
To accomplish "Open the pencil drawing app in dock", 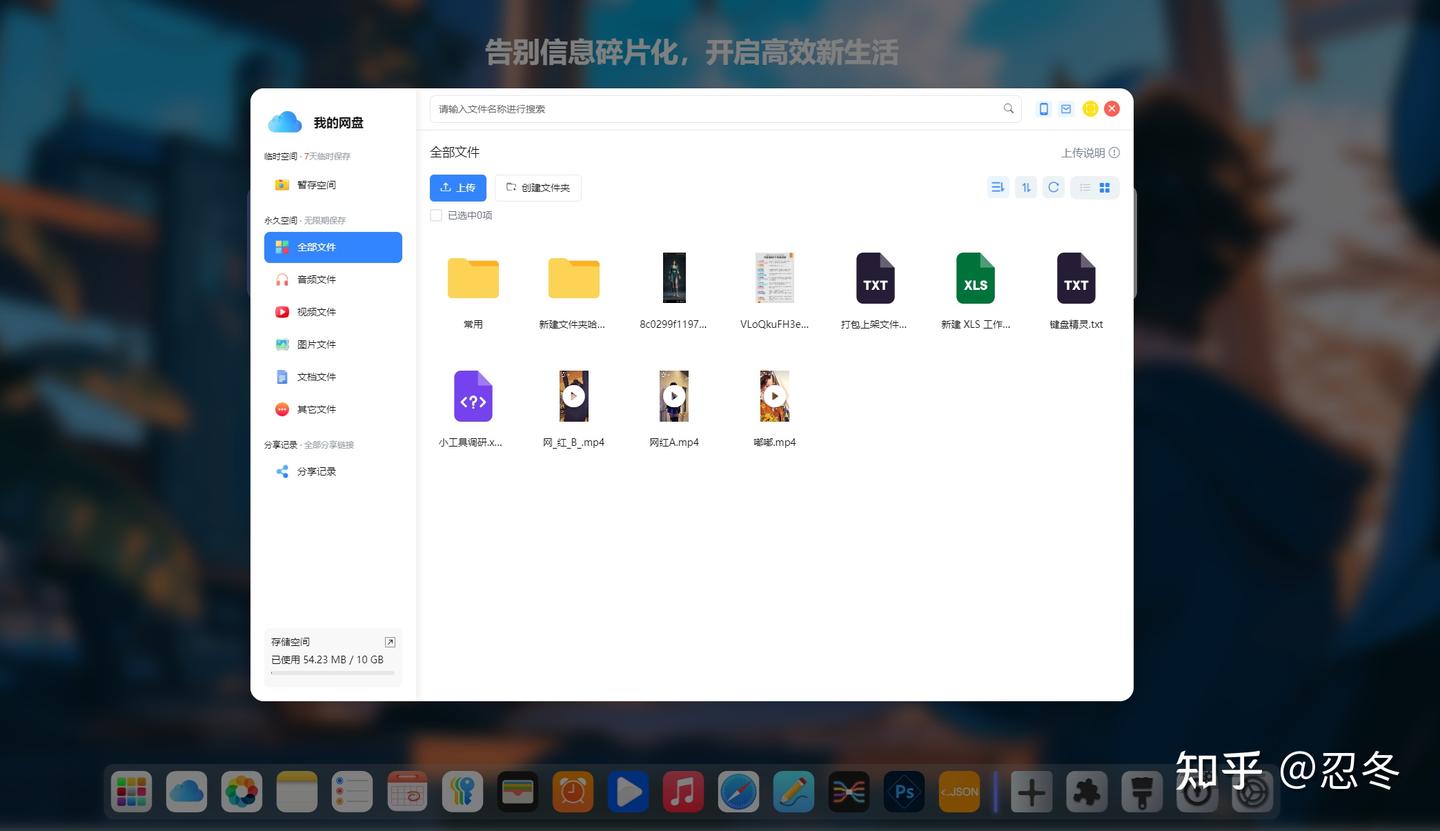I will tap(794, 792).
